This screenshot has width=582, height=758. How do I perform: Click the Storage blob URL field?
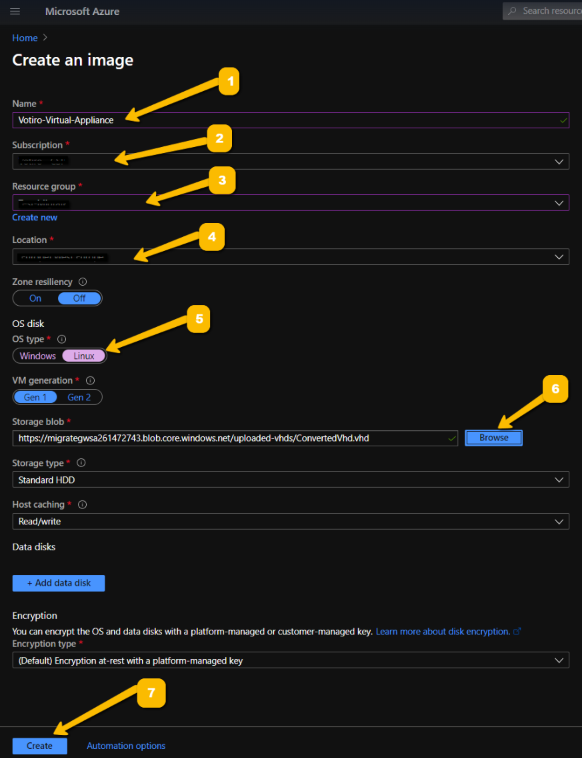pos(235,438)
